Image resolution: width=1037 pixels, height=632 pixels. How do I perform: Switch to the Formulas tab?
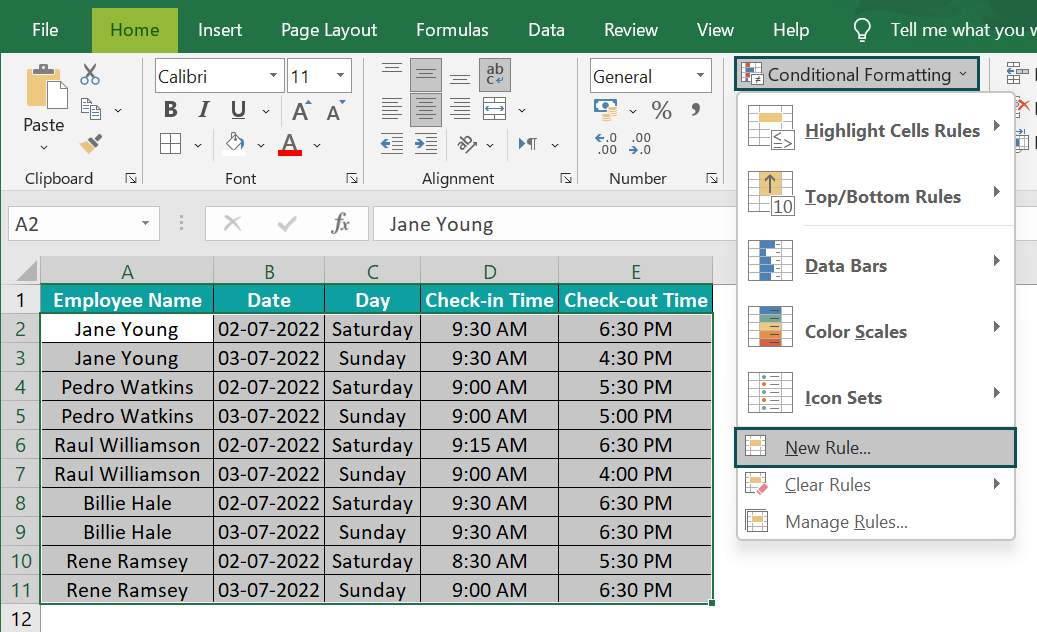[452, 30]
